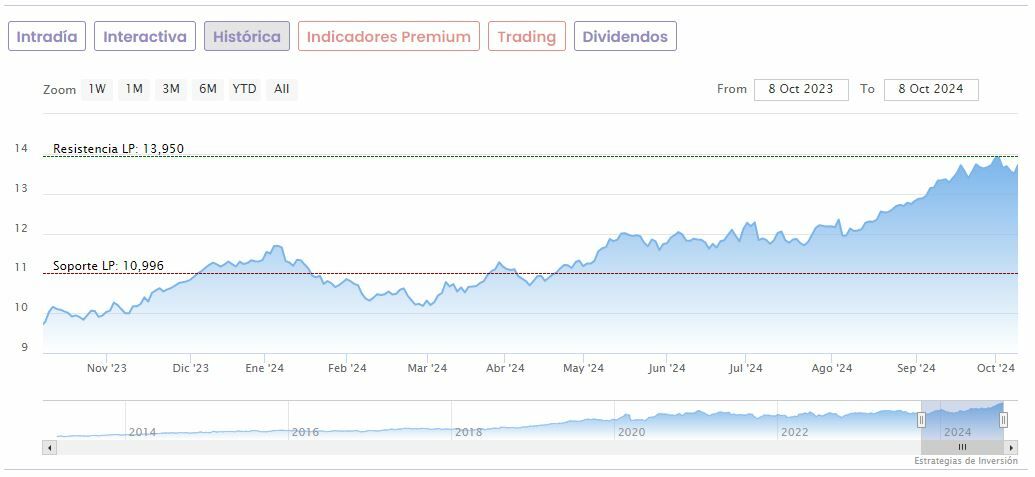Set zoom to 1W
Screen dimensions: 1035x477
[97, 89]
